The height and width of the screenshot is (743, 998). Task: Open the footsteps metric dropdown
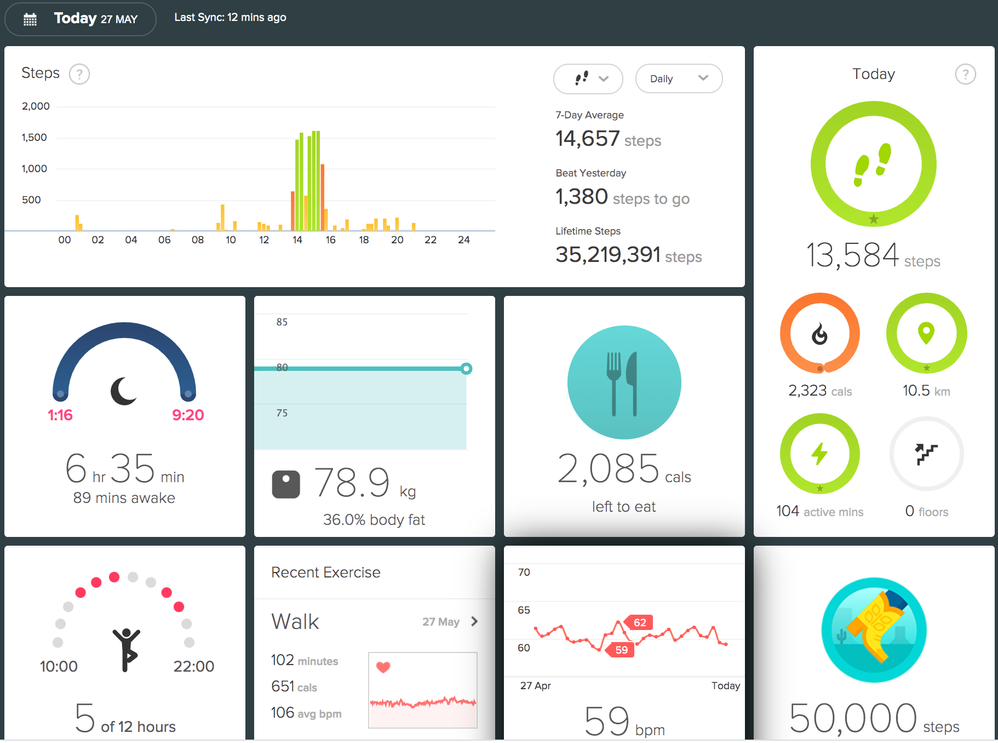coord(588,79)
